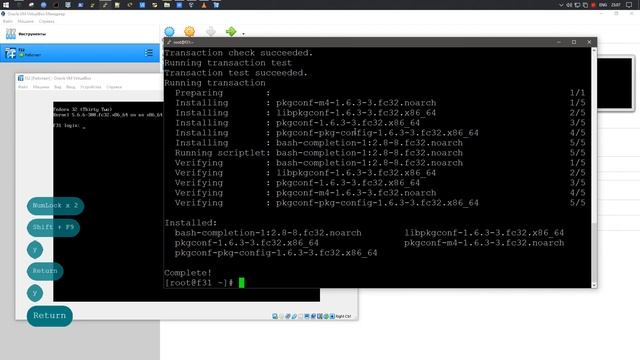The image size is (640, 360).
Task: Click recording indicator in VM status bar
Action: point(320,316)
